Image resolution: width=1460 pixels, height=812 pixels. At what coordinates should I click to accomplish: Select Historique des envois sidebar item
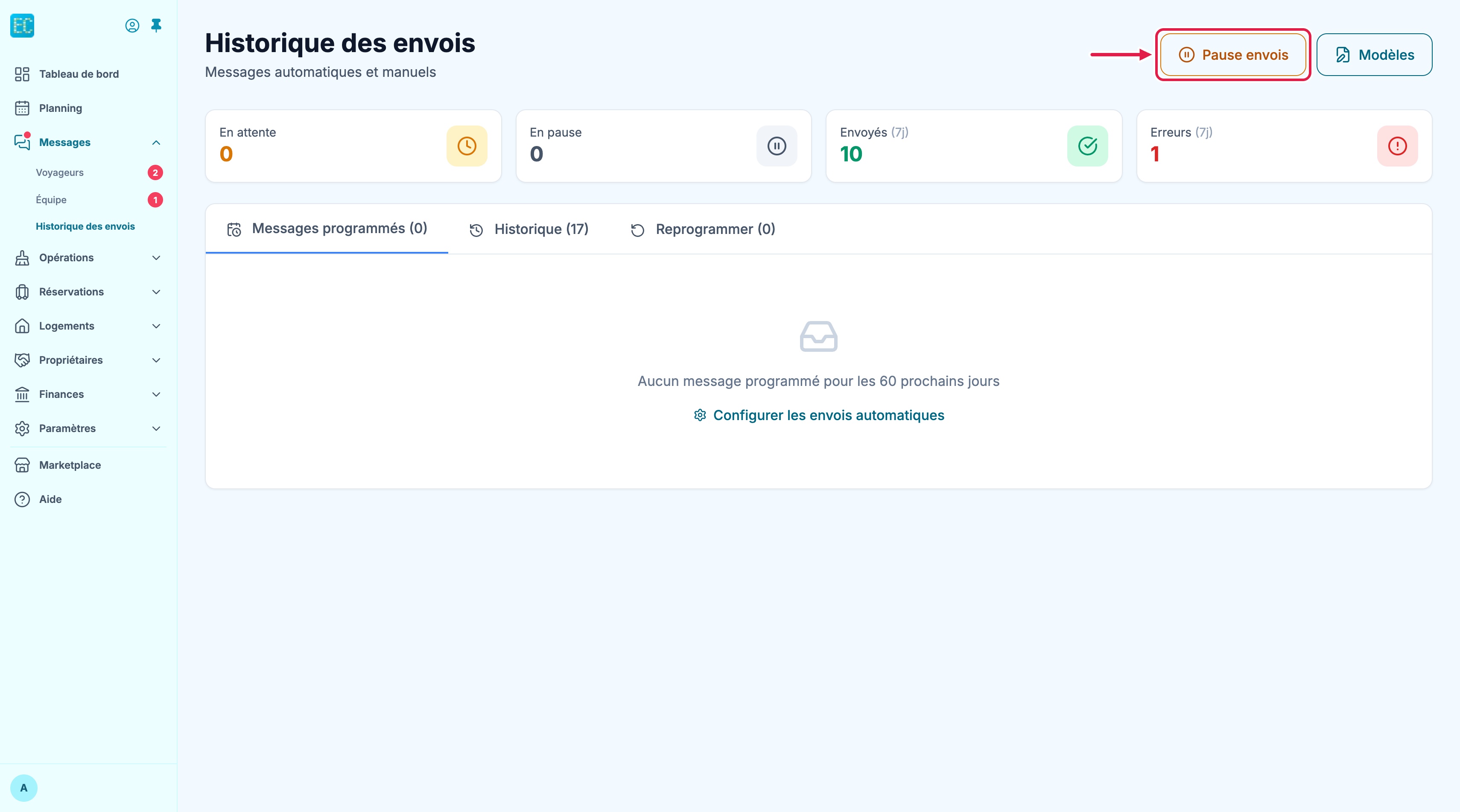point(85,227)
